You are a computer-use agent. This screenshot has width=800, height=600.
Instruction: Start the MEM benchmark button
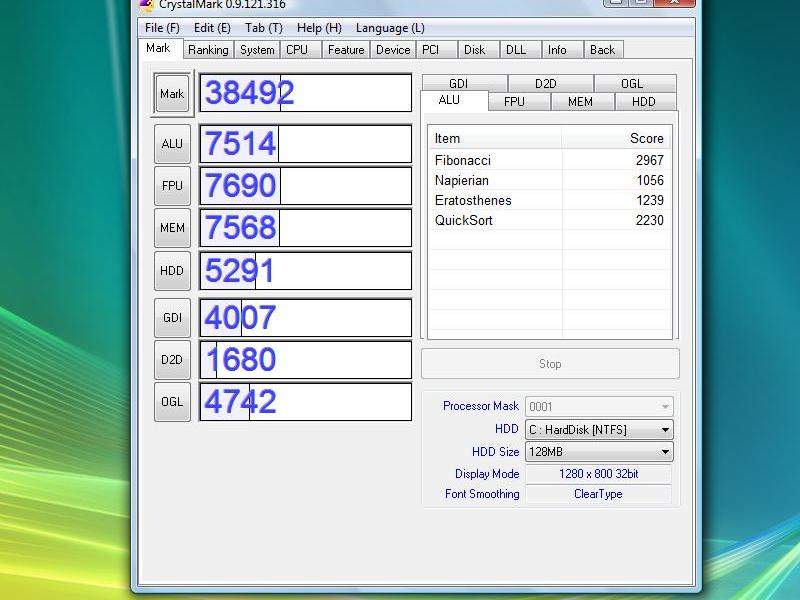click(x=172, y=228)
